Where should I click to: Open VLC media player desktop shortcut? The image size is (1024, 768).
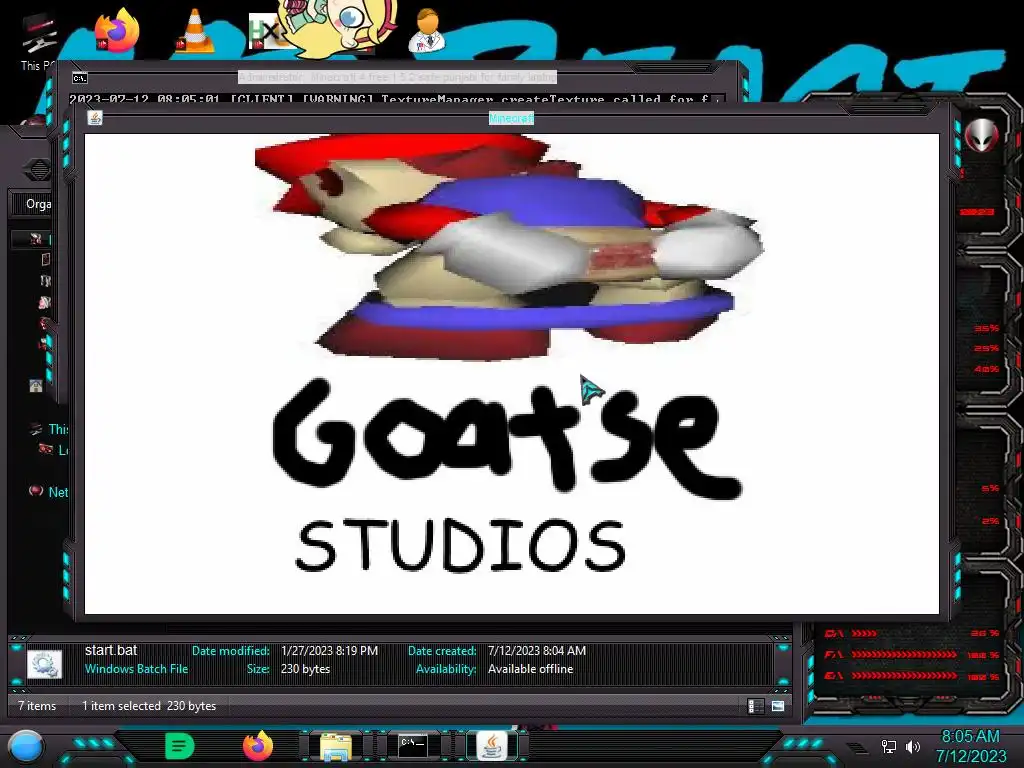coord(195,30)
